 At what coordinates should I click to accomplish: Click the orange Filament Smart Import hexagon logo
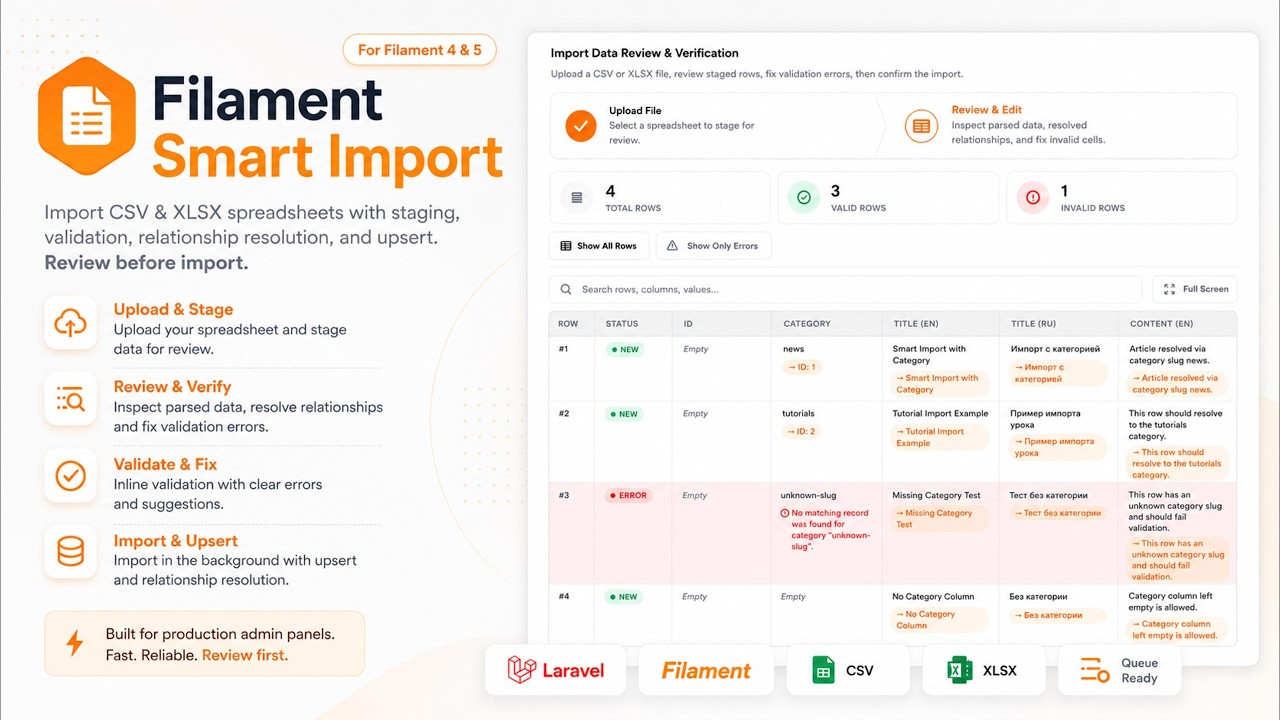(x=87, y=116)
